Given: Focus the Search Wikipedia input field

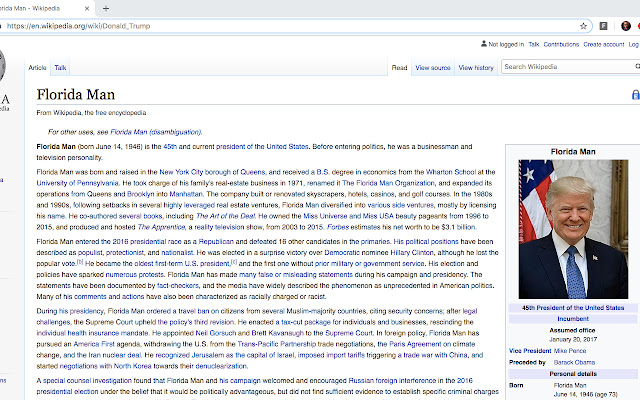Looking at the screenshot, I should [567, 67].
